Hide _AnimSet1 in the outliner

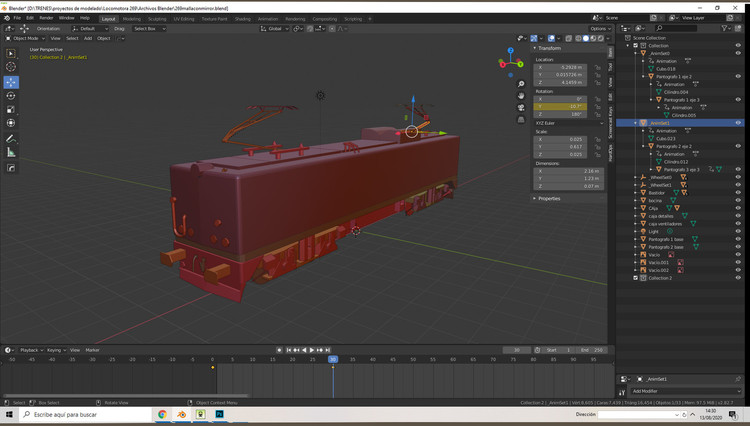(738, 123)
